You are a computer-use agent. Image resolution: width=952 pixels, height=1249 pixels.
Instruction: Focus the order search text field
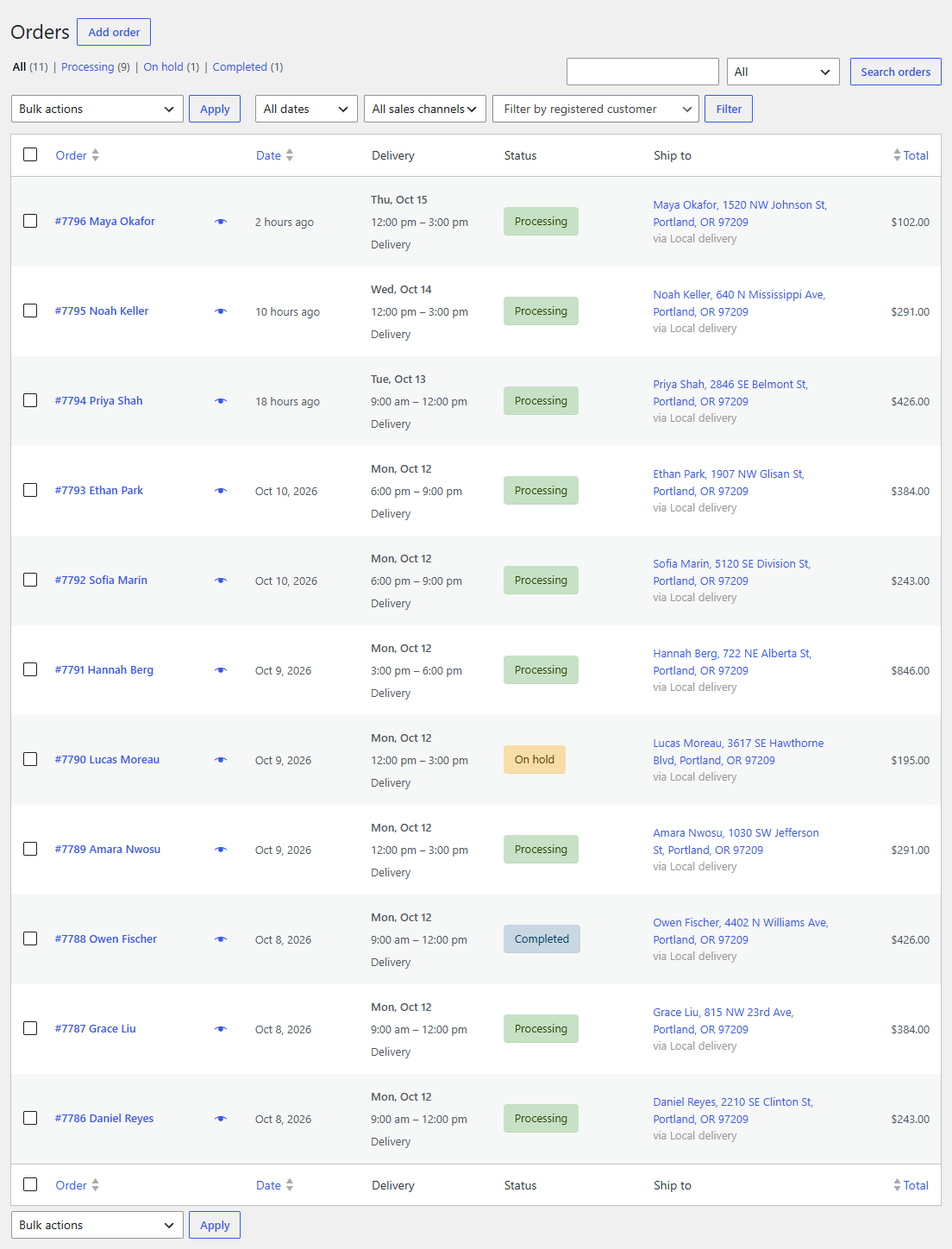click(x=642, y=72)
